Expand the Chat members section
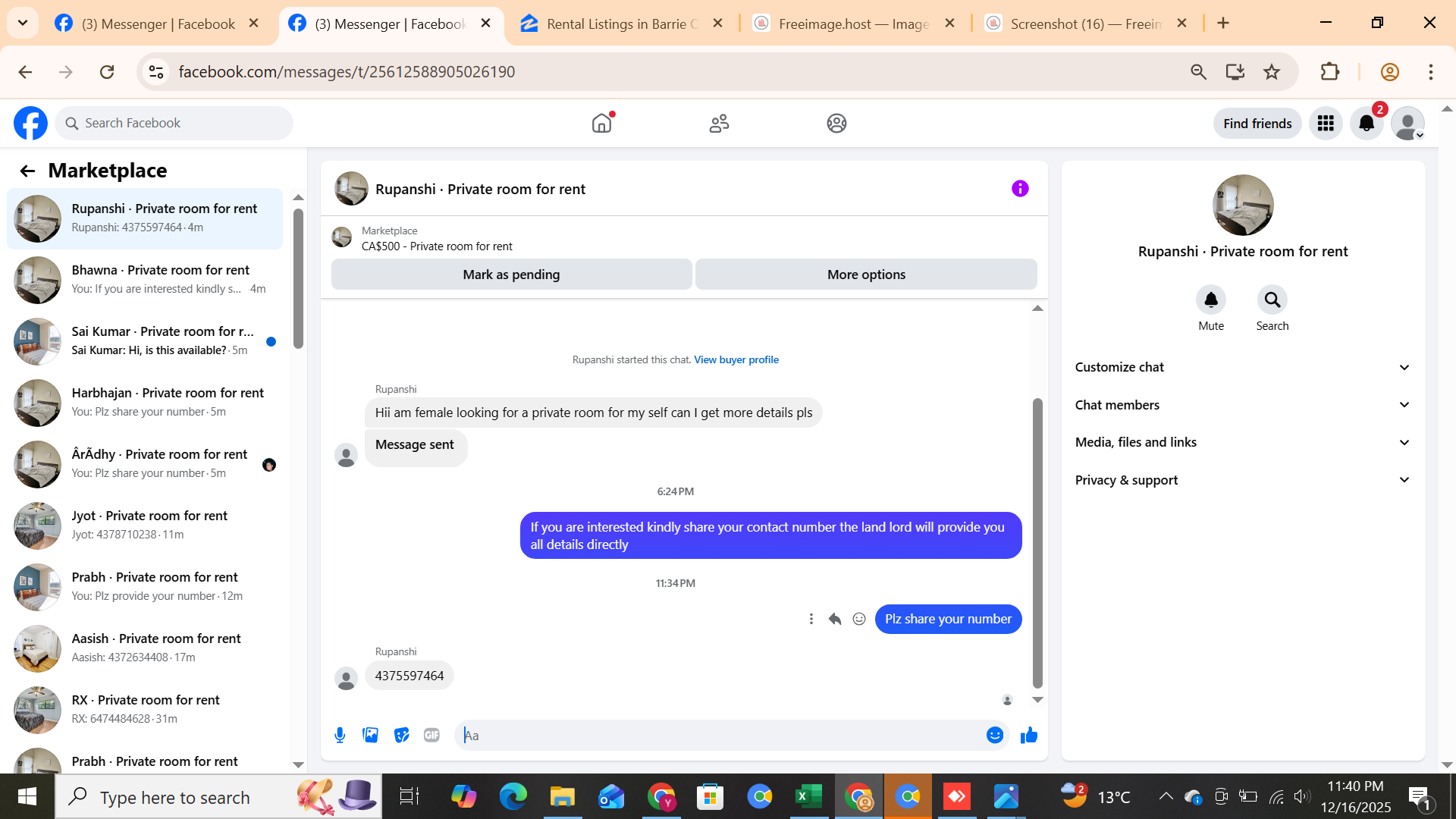 click(x=1242, y=405)
